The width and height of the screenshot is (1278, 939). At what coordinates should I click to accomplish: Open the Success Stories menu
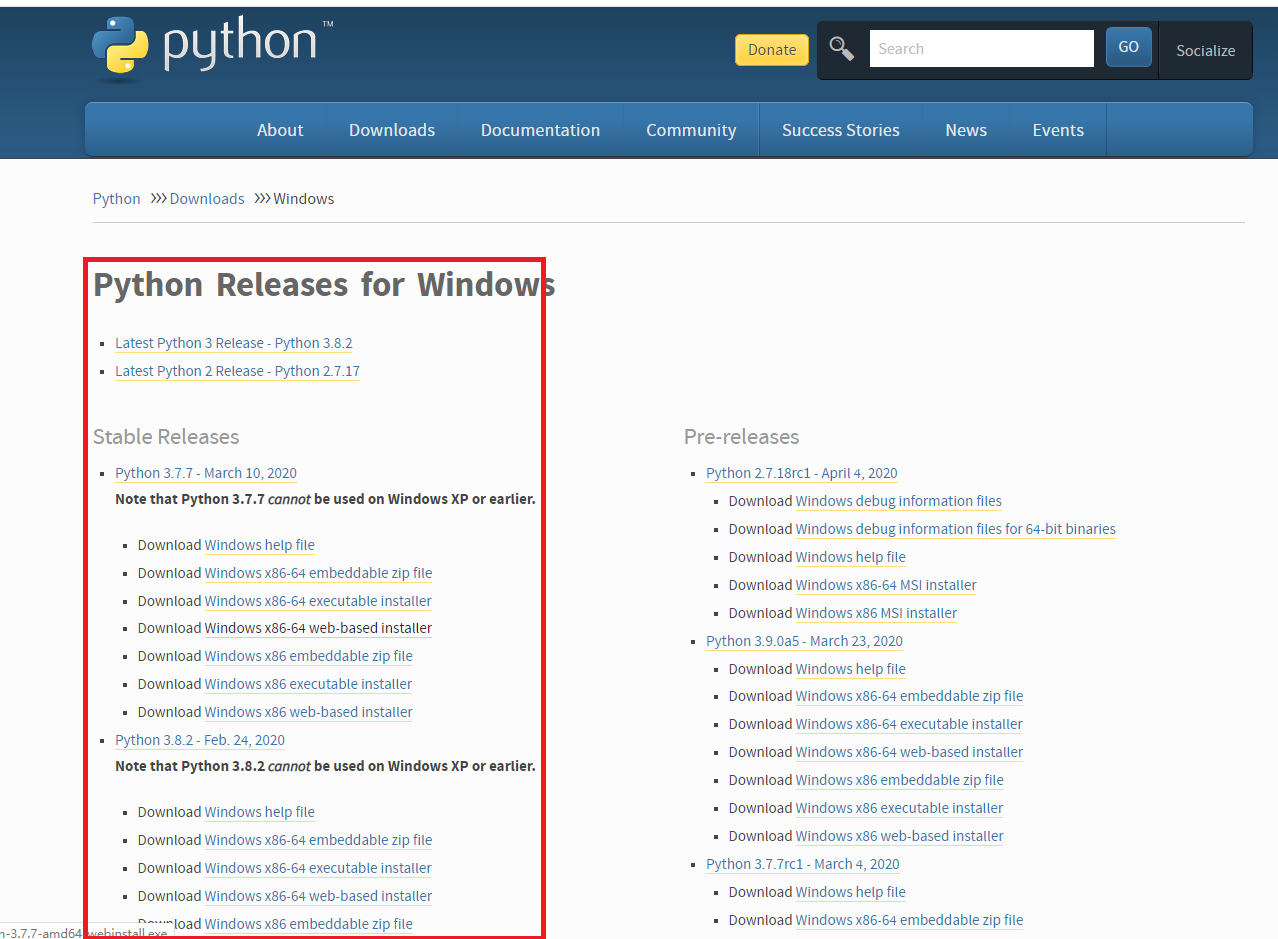pos(841,130)
